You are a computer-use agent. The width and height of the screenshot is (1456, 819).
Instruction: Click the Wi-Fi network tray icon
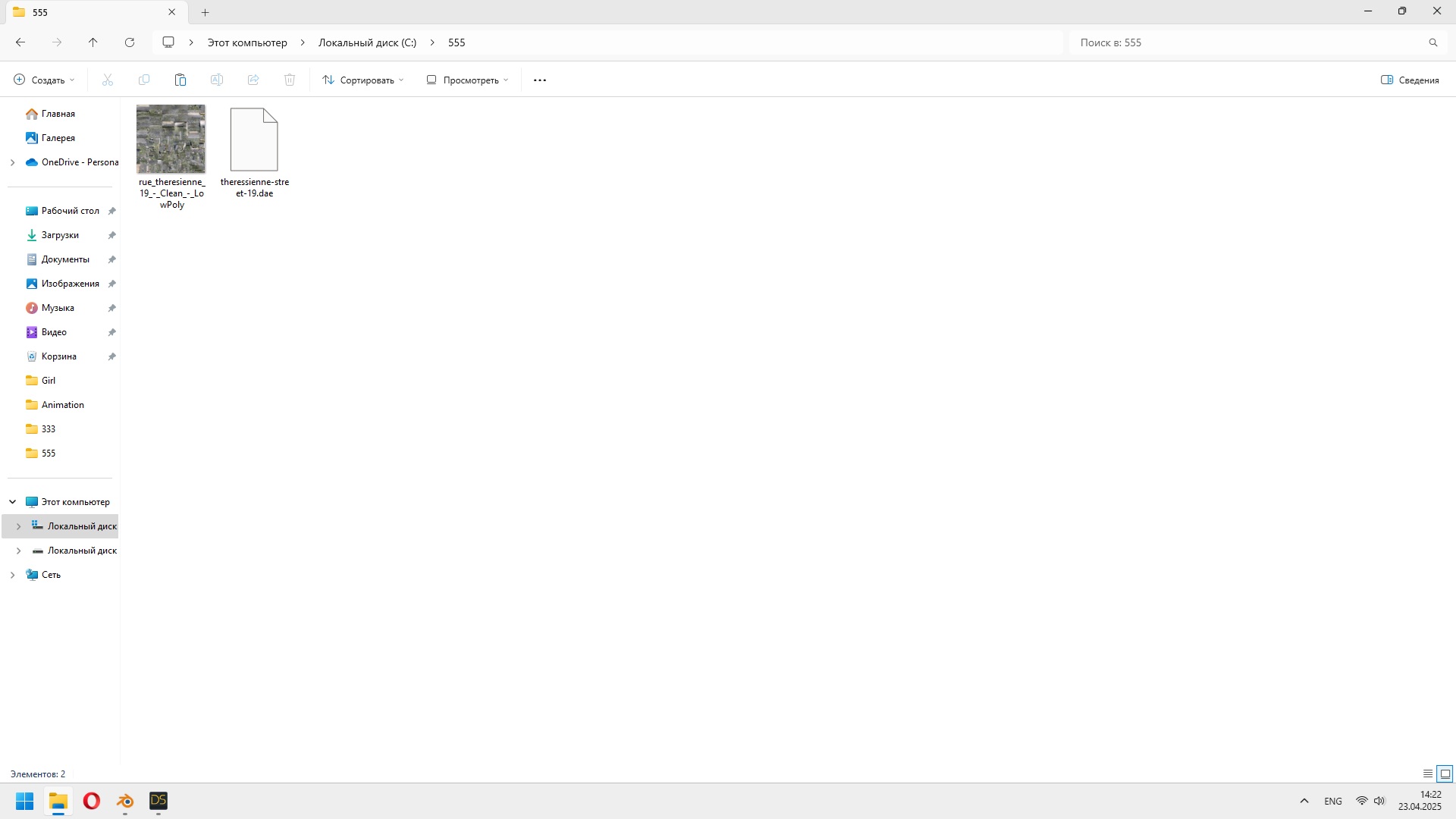point(1362,801)
